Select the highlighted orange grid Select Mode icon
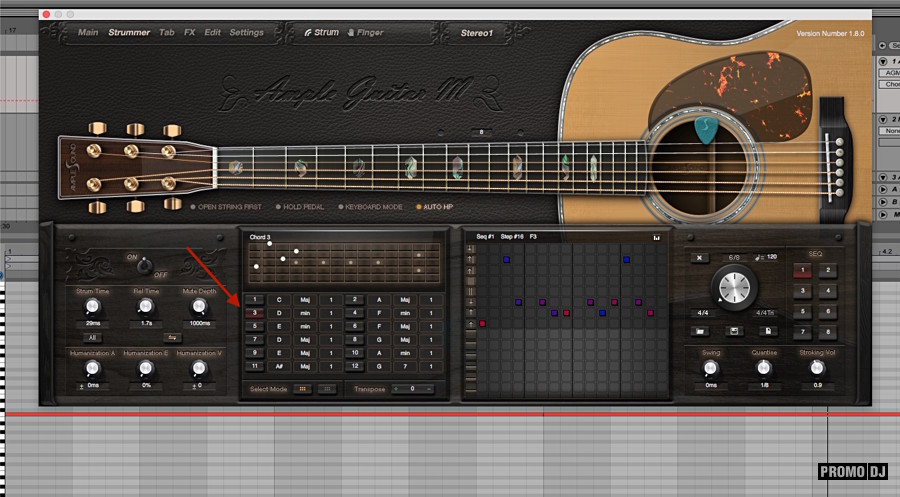 click(x=303, y=388)
